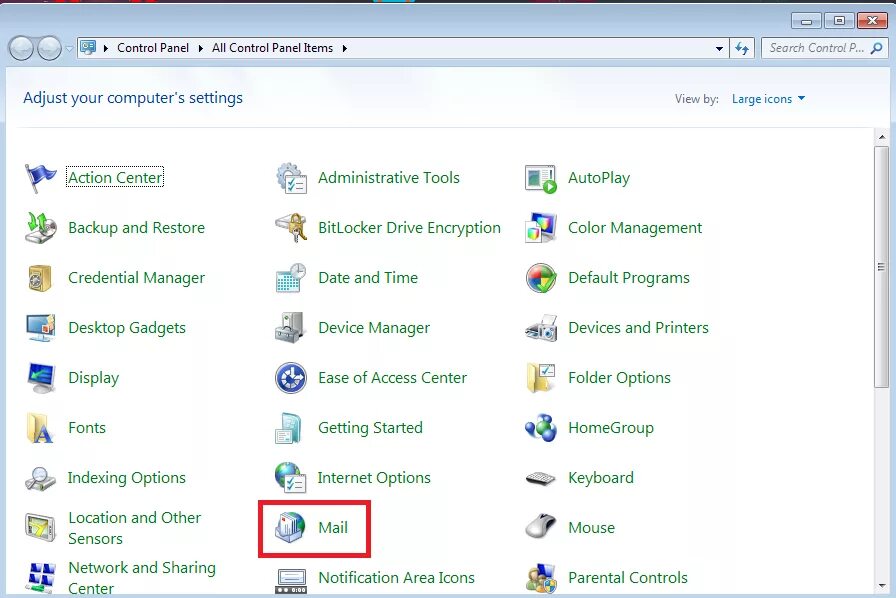Open the Parental Controls icon
896x598 pixels.
pyautogui.click(x=541, y=577)
